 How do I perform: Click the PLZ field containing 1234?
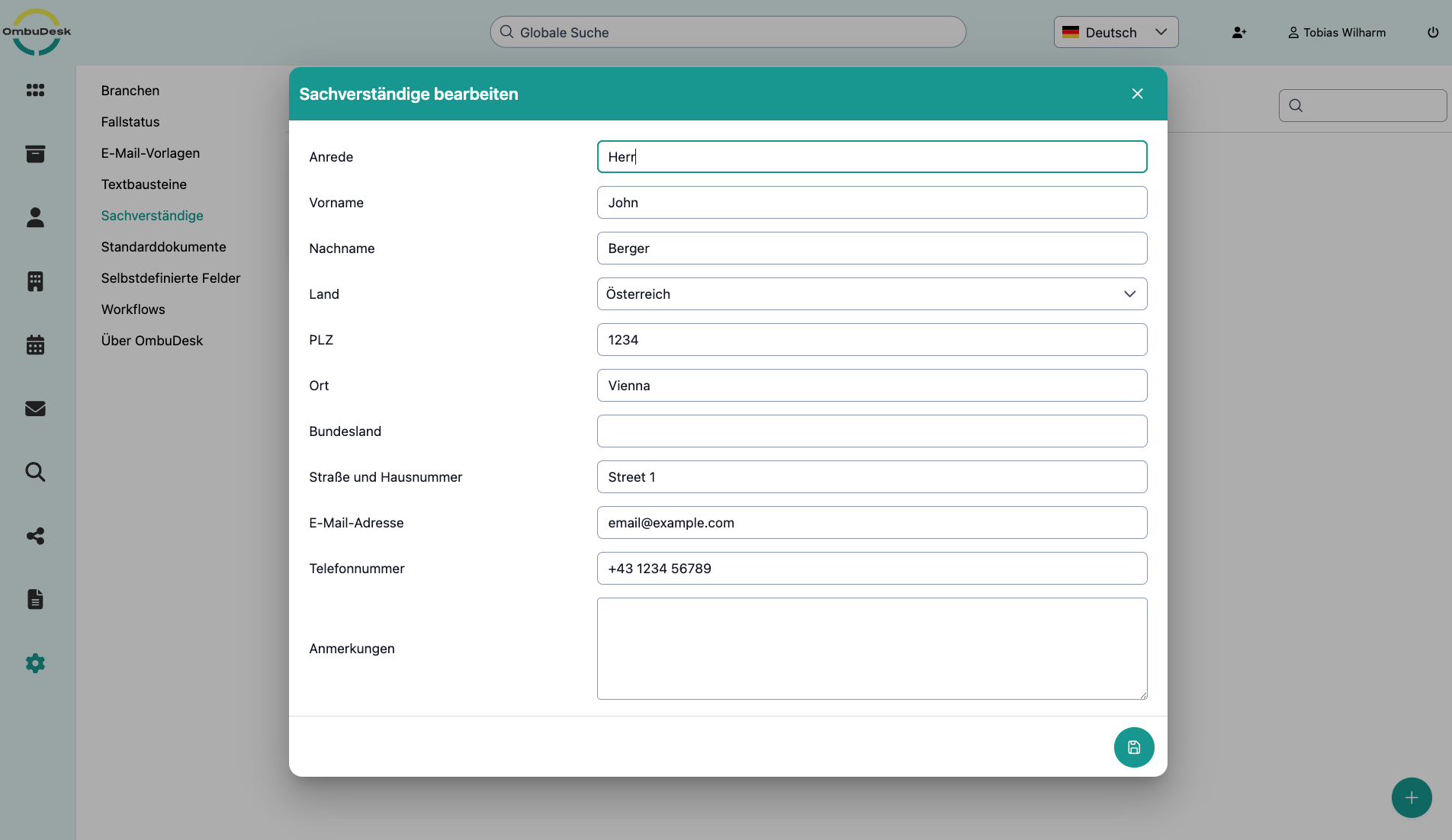click(872, 340)
